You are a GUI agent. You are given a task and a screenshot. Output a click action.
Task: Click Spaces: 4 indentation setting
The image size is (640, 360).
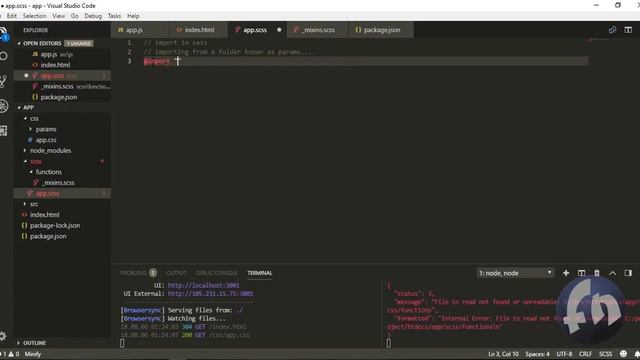(x=538, y=354)
